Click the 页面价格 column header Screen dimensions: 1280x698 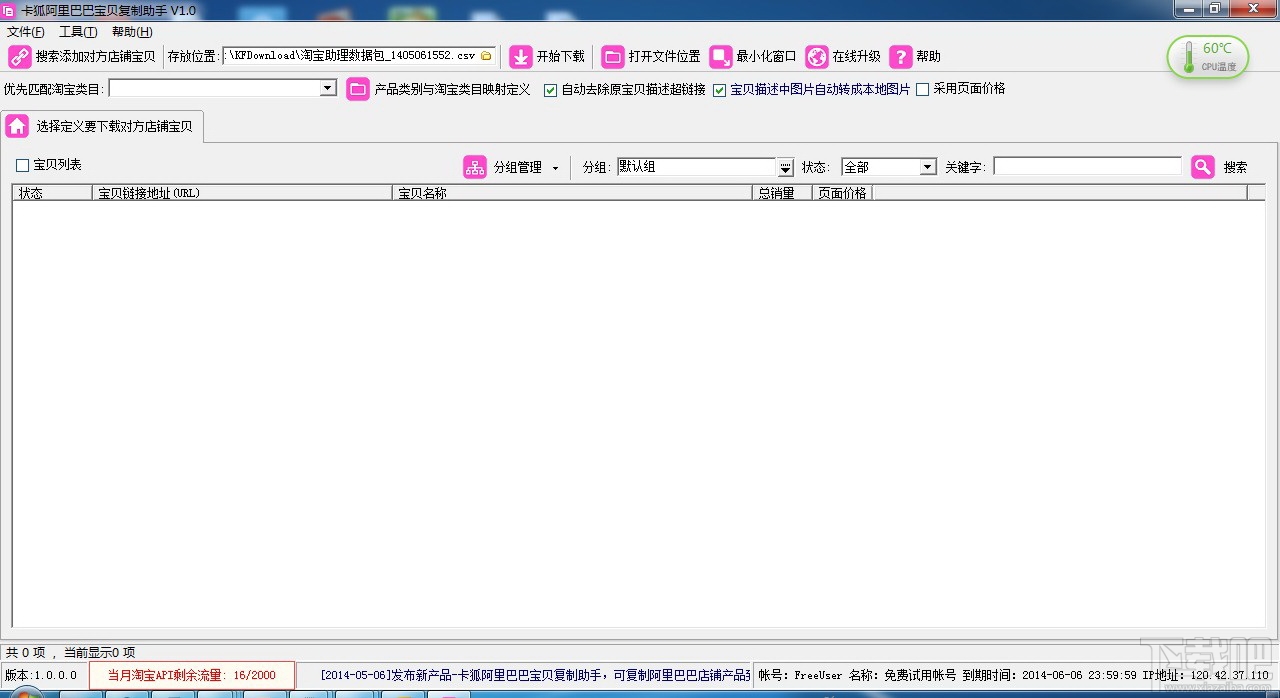click(843, 193)
